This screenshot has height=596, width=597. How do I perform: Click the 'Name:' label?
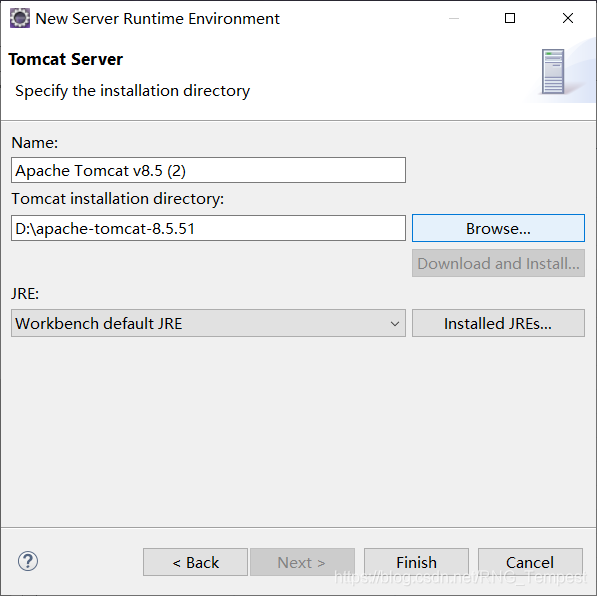point(35,143)
